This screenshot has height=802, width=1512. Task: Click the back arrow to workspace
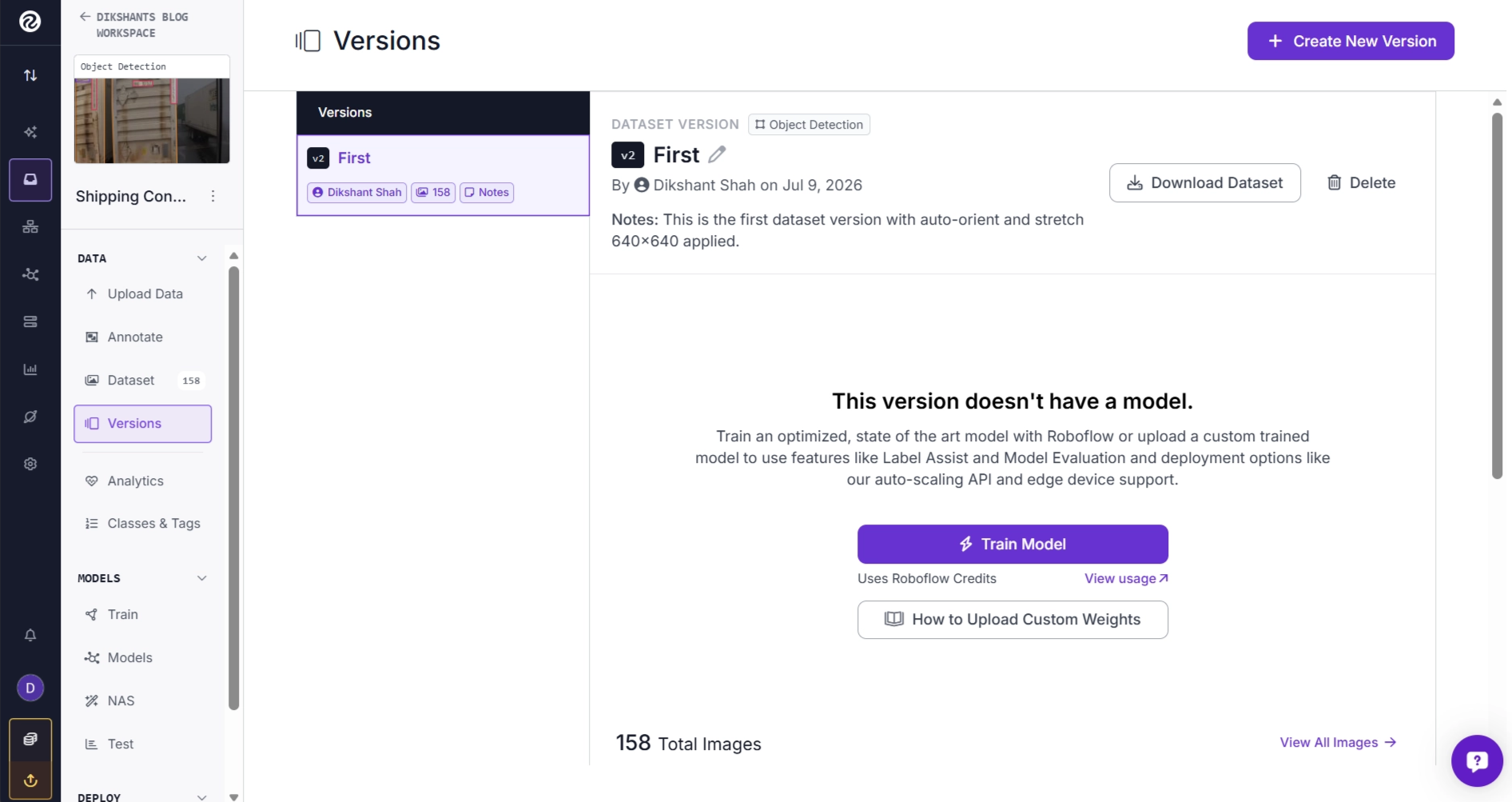(x=85, y=17)
